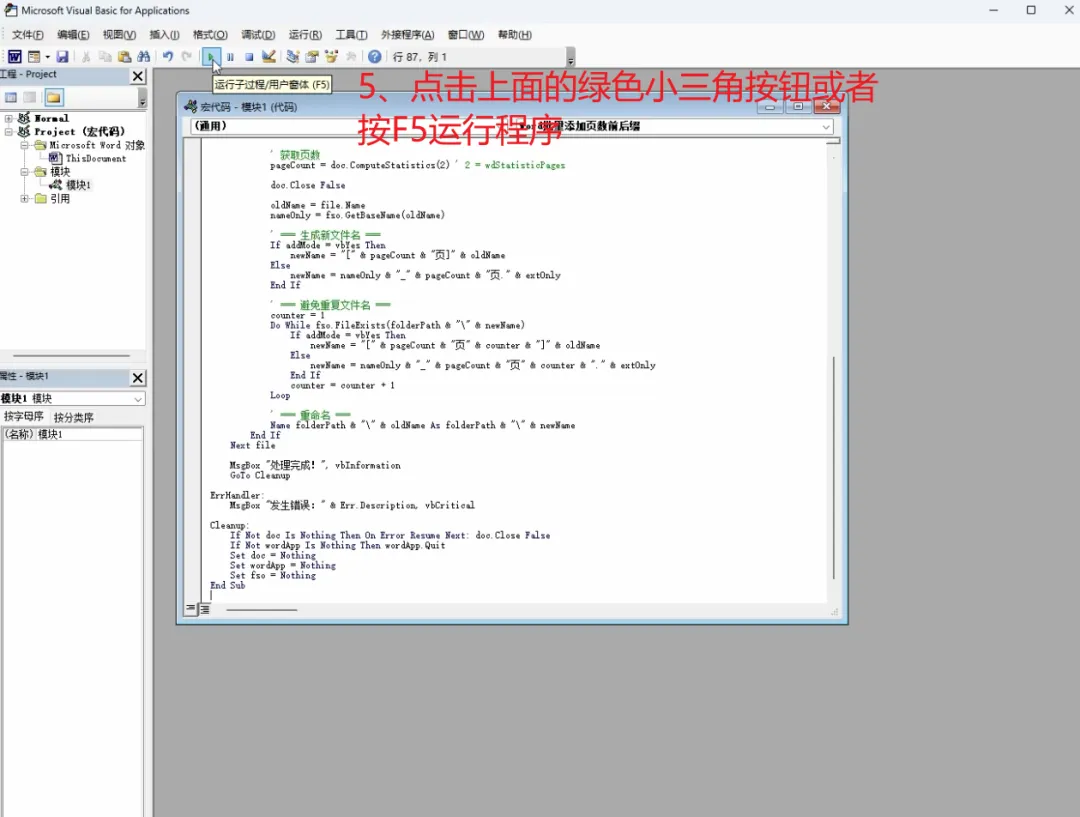
Task: Open the 外接程序(A) menu
Action: pyautogui.click(x=408, y=34)
